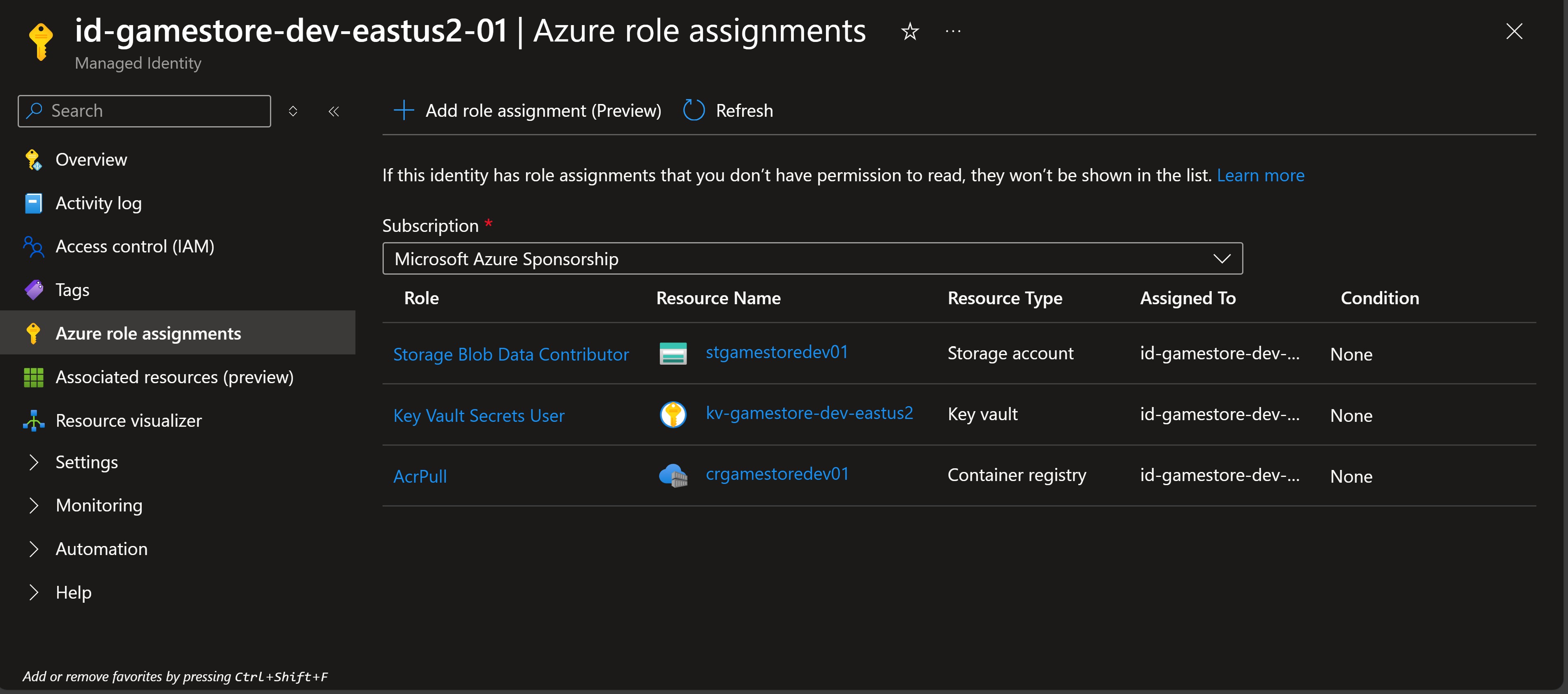Click the container registry icon

[x=673, y=475]
